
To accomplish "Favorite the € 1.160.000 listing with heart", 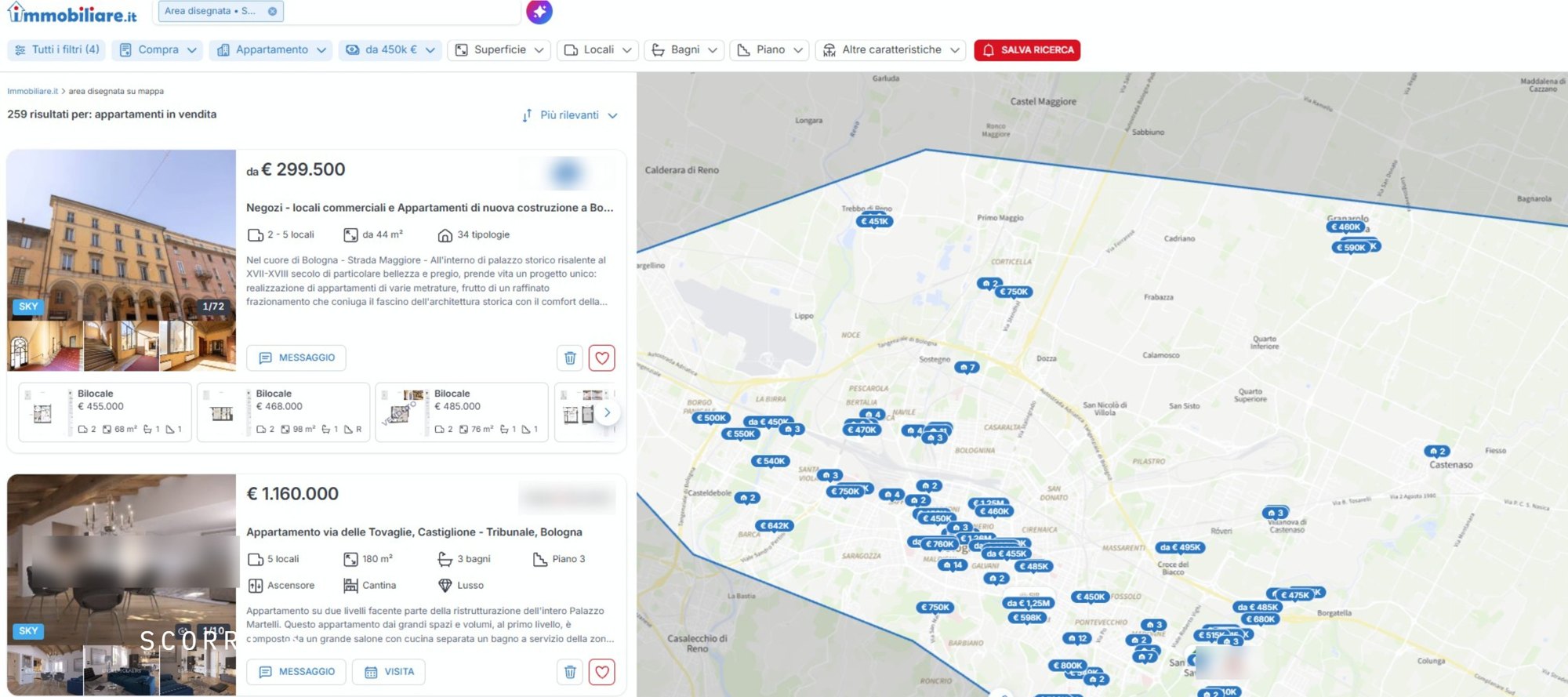I will pyautogui.click(x=602, y=672).
